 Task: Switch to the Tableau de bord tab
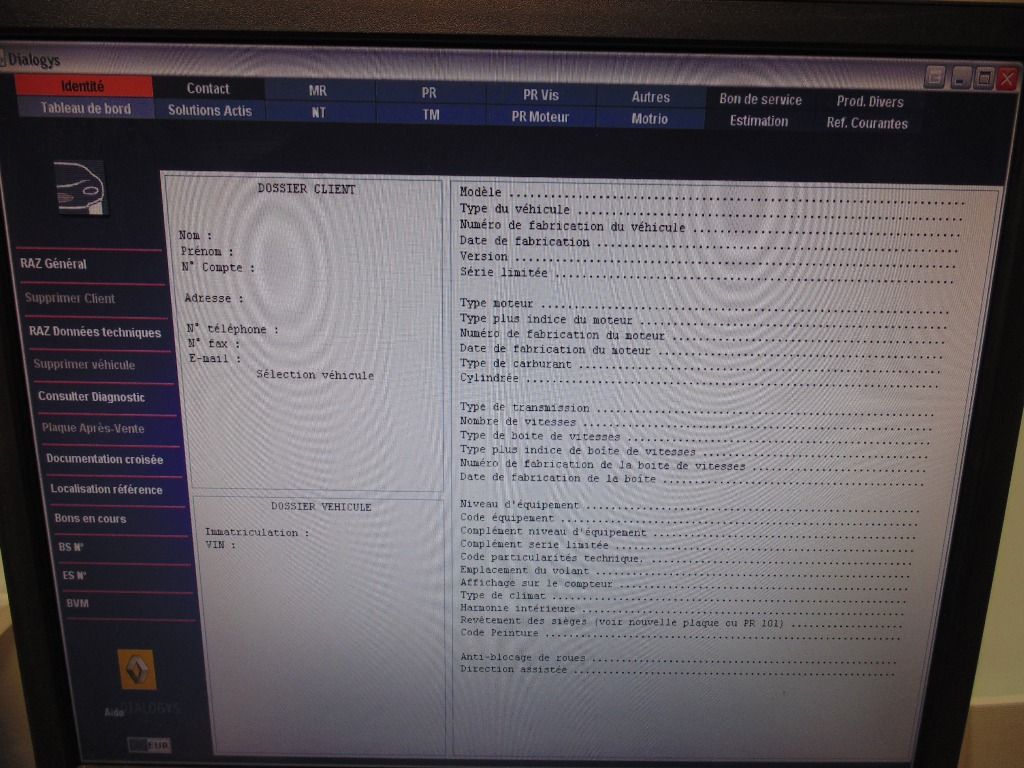point(86,108)
